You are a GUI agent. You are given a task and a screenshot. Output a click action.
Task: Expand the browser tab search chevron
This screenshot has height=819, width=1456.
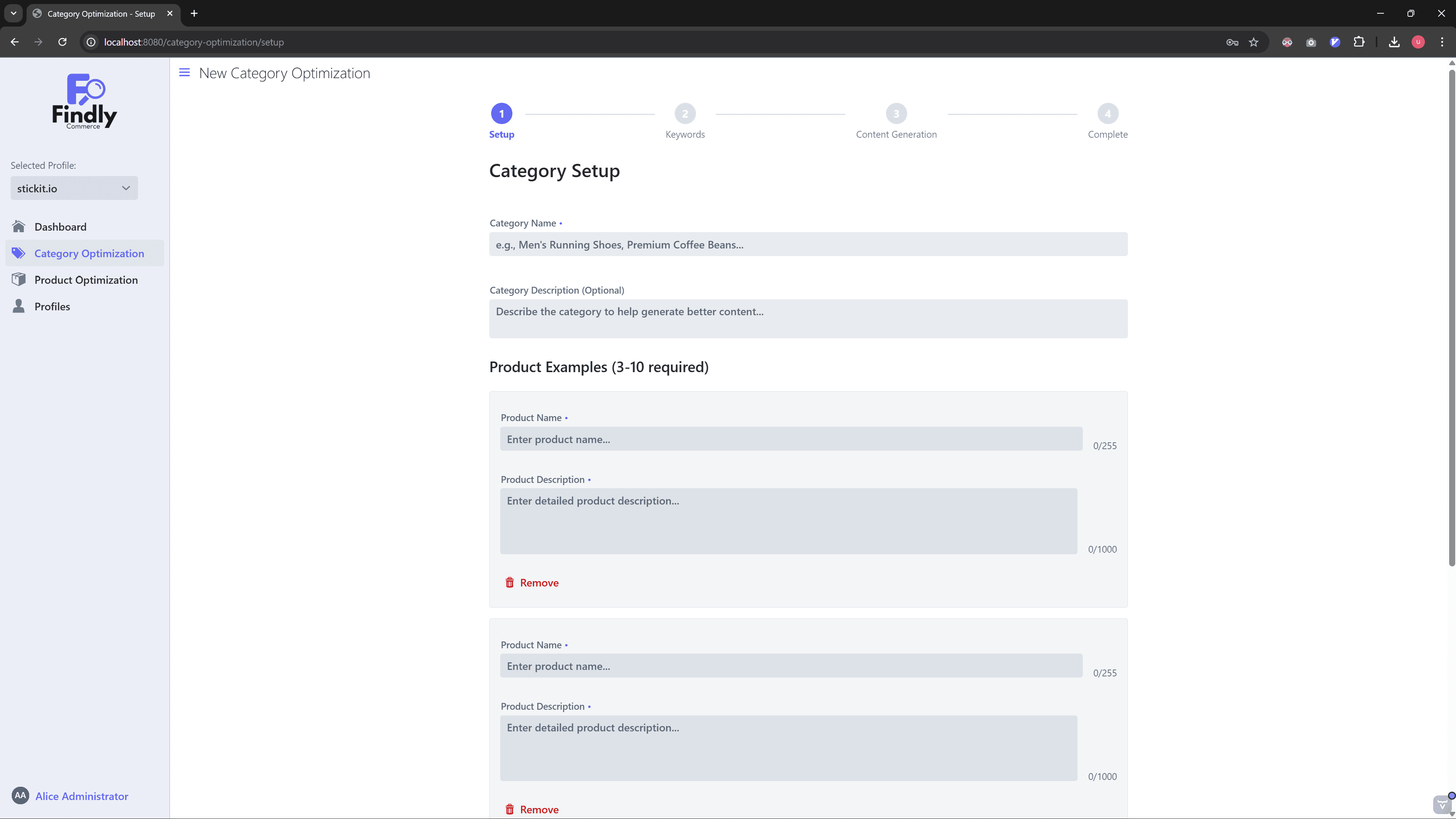click(x=14, y=14)
